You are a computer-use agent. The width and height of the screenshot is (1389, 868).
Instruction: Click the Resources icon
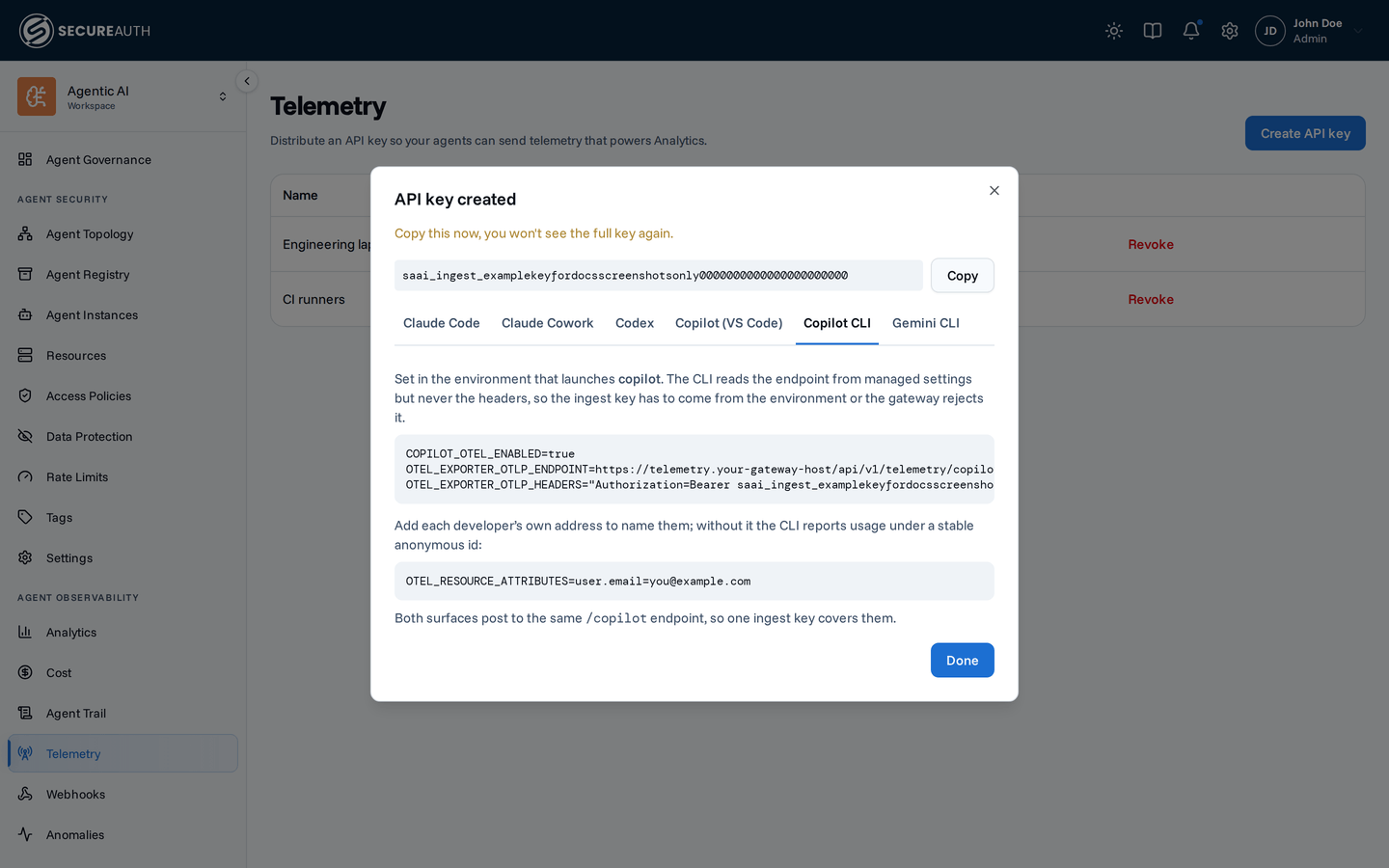point(25,355)
